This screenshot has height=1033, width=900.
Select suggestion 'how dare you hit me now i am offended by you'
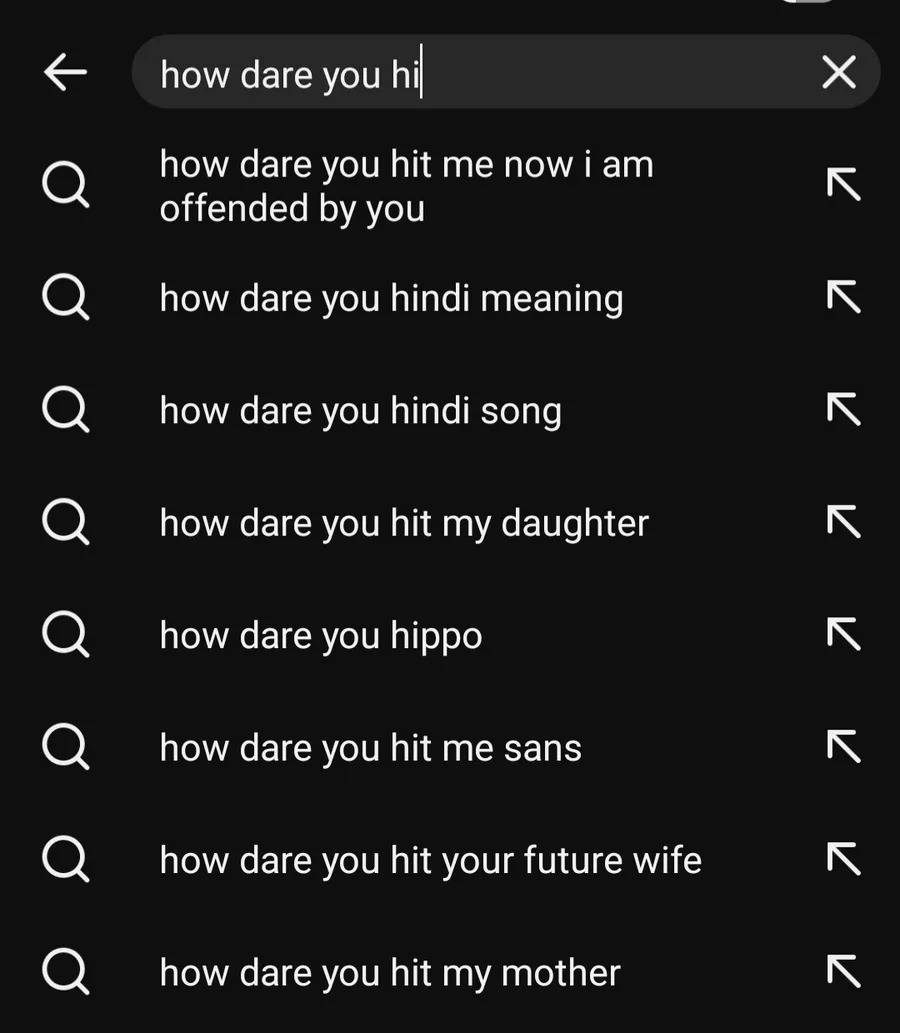tap(406, 186)
